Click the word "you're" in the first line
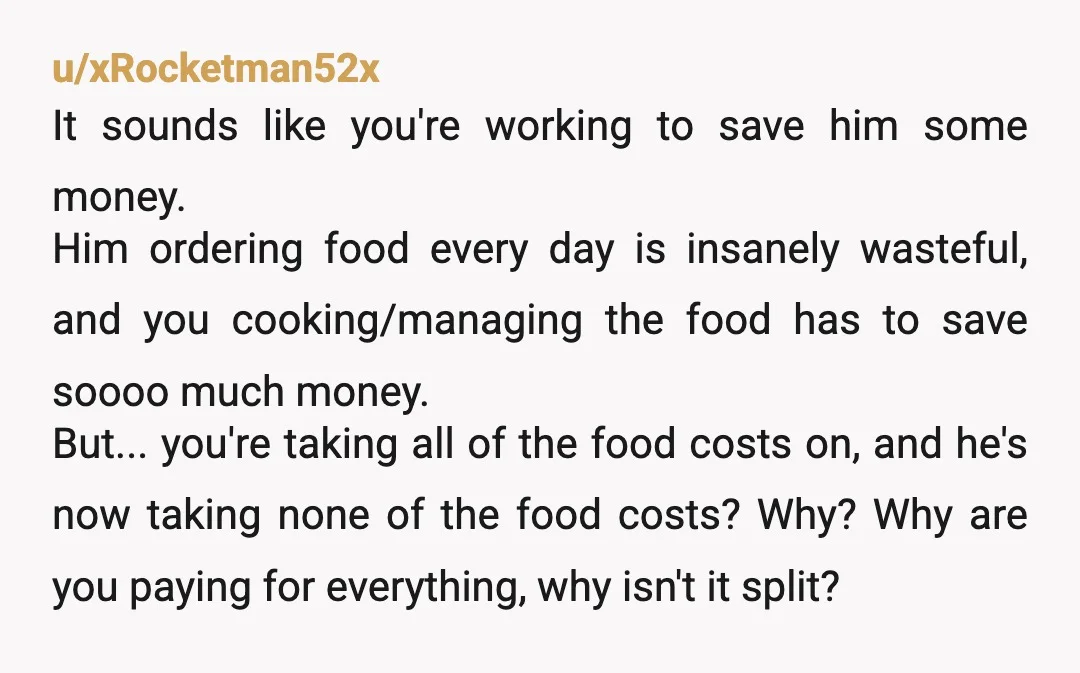The height and width of the screenshot is (673, 1080). coord(405,128)
